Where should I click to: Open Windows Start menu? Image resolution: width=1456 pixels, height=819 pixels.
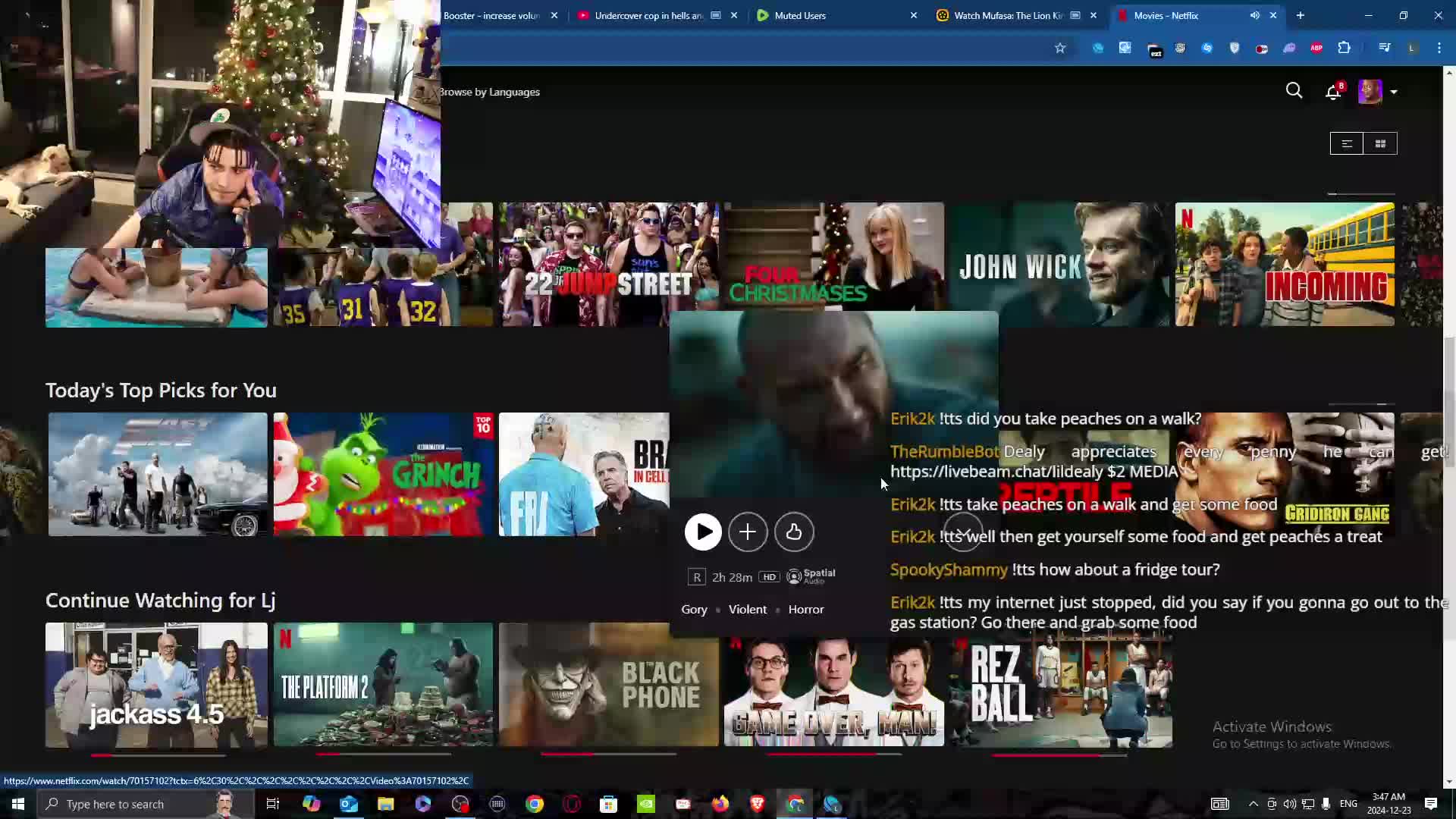coord(18,804)
